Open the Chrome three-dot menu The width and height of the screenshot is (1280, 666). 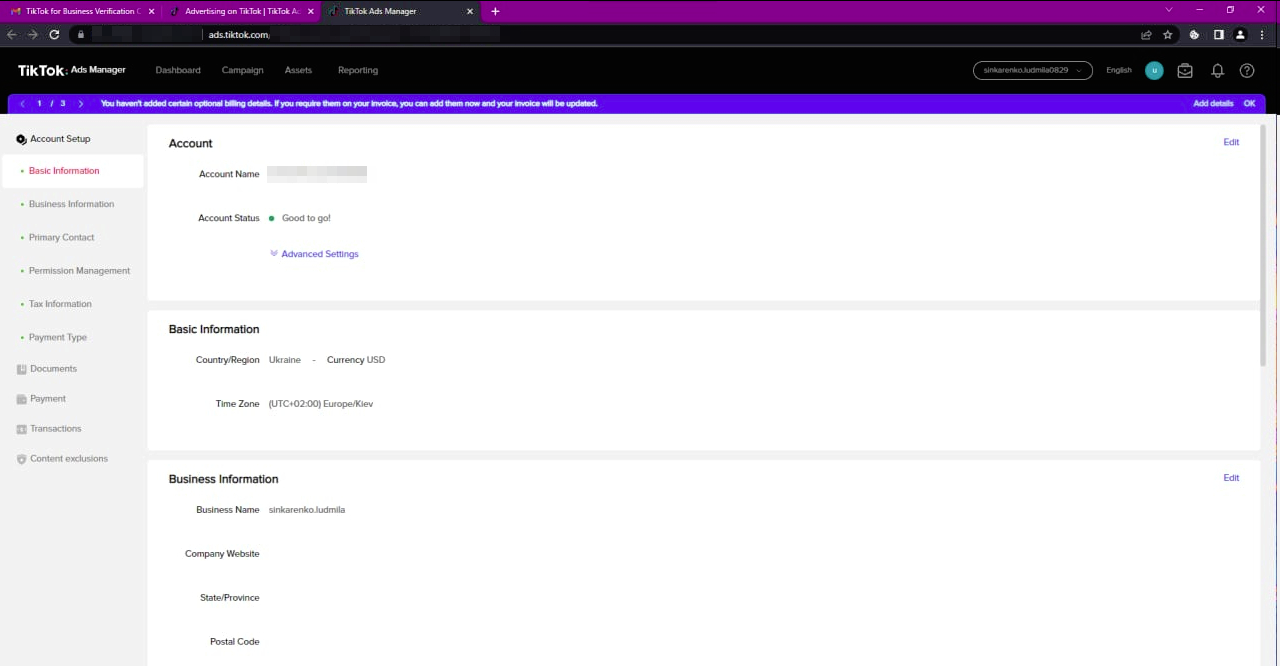pos(1263,34)
